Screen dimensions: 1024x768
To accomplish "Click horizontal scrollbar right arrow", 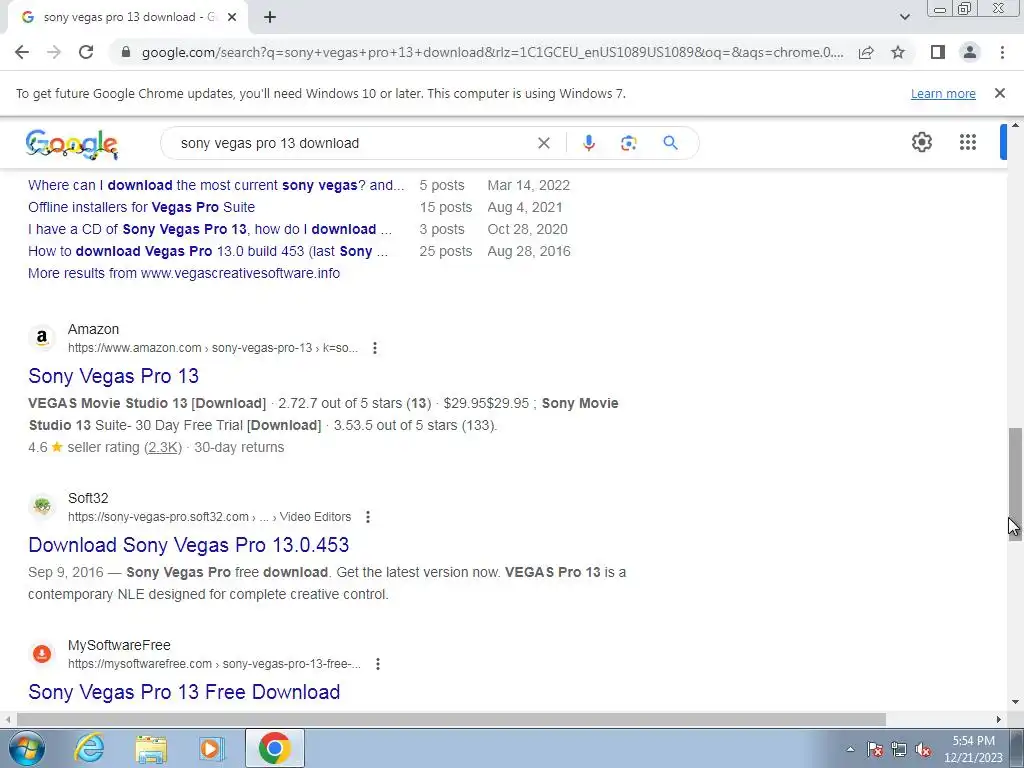I will (x=999, y=720).
